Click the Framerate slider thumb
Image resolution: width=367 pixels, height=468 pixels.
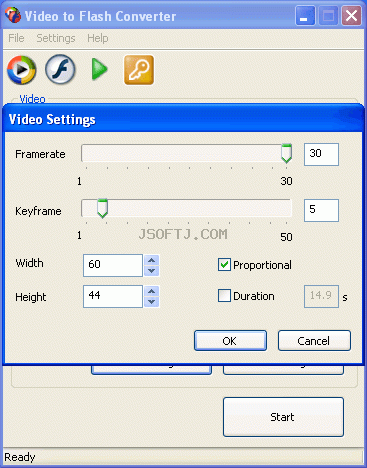(286, 153)
